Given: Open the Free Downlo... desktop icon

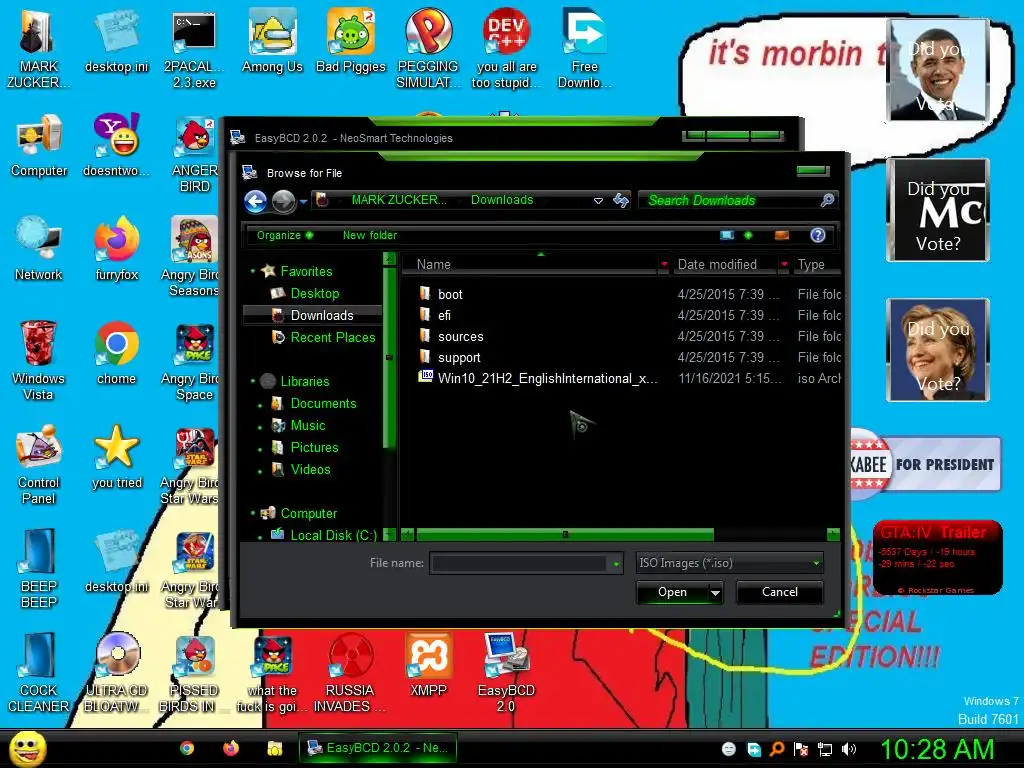Looking at the screenshot, I should click(584, 49).
